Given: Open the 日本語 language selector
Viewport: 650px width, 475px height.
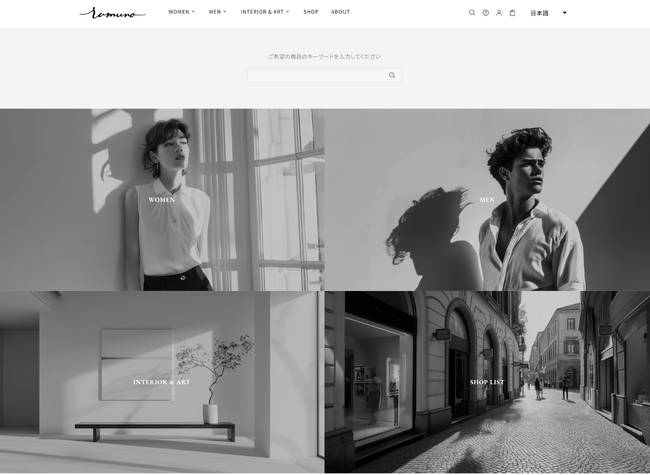Looking at the screenshot, I should 548,13.
